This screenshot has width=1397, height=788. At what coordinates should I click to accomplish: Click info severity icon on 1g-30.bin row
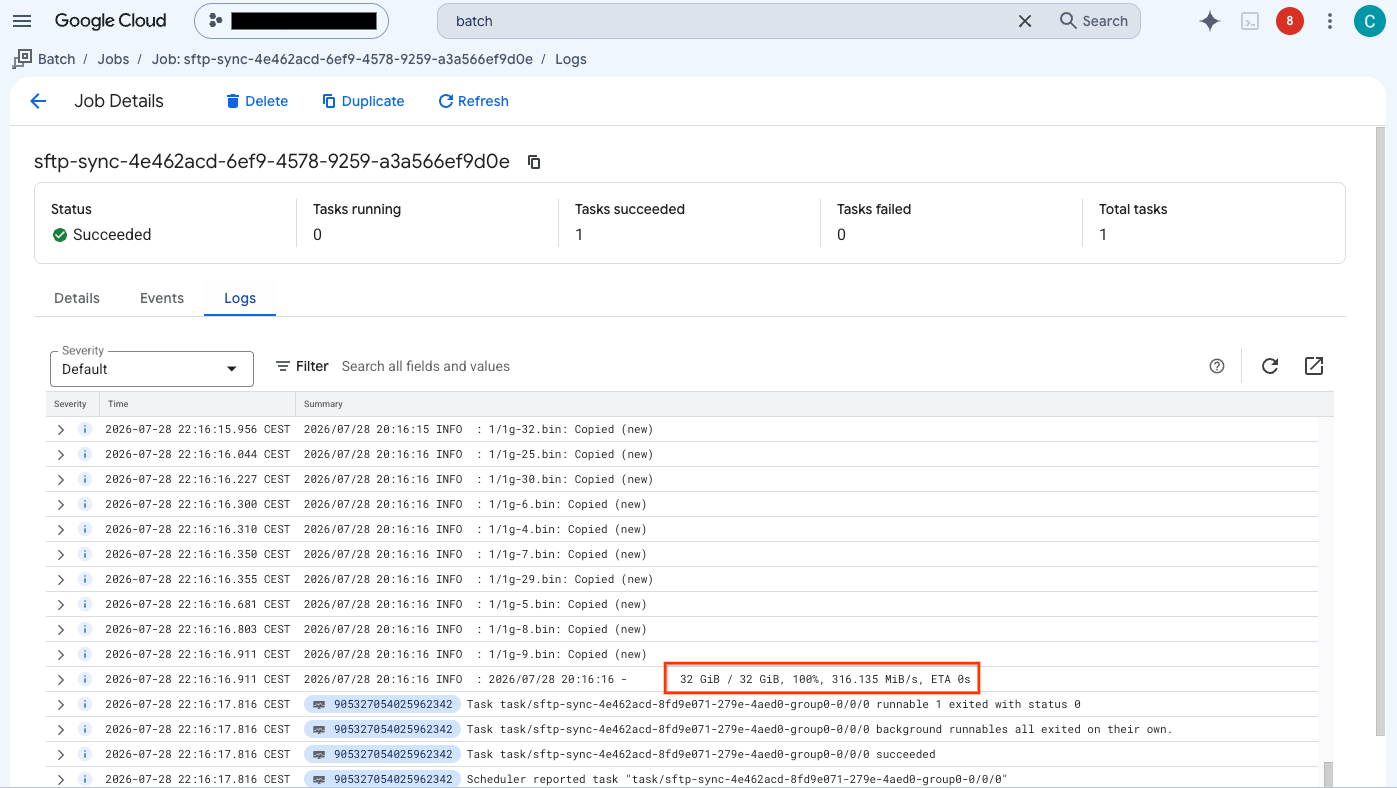(x=85, y=479)
